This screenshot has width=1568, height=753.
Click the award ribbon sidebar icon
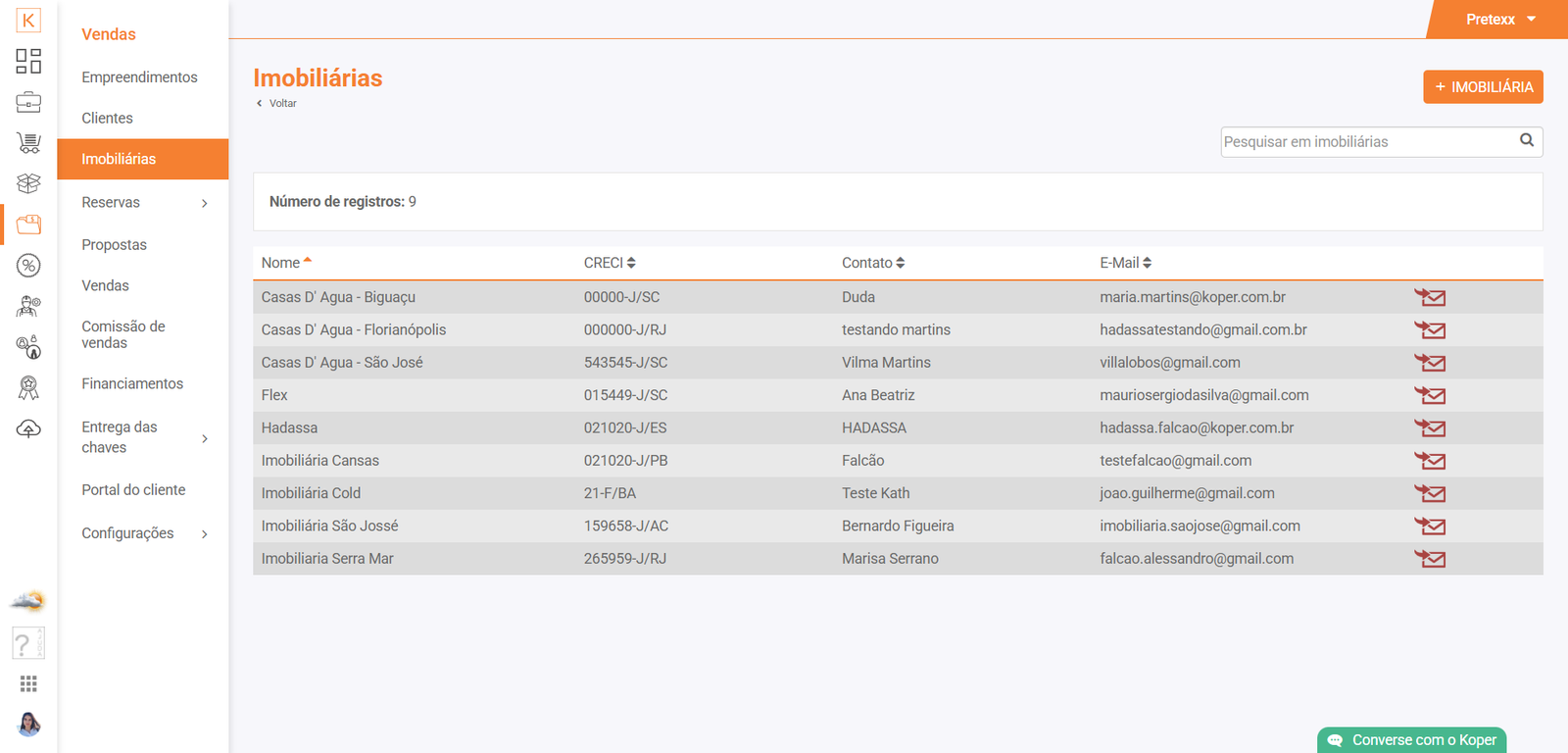(28, 388)
